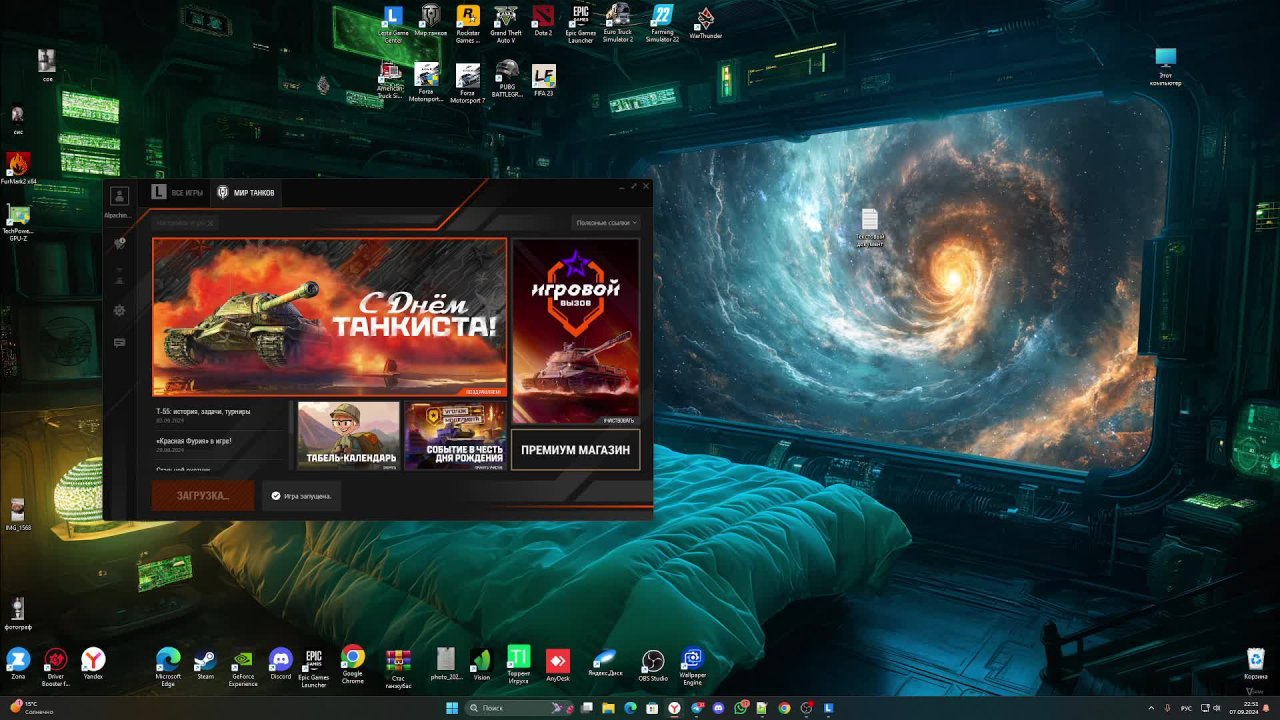The image size is (1280, 720).
Task: Open WarThunder desktop shortcut
Action: coord(705,22)
